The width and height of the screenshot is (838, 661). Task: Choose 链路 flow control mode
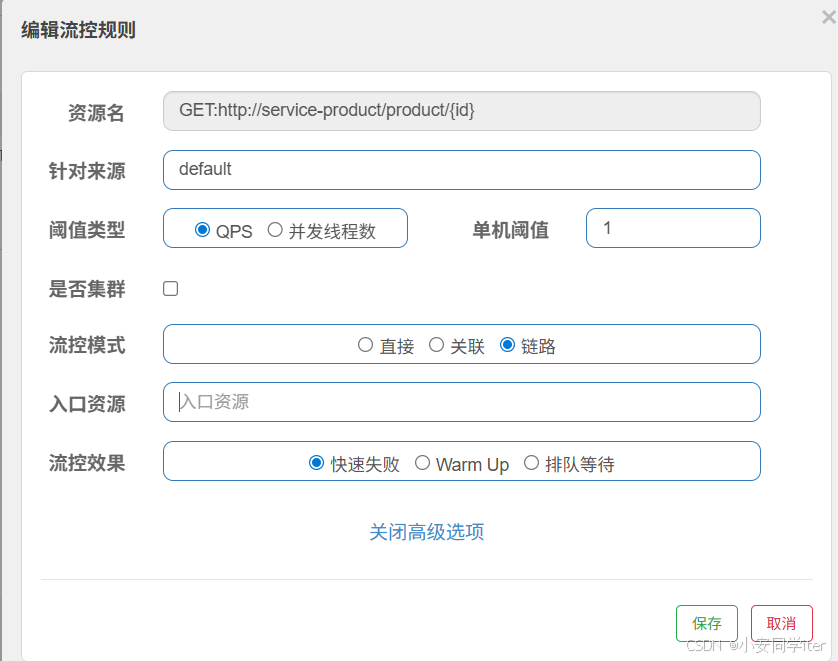(x=507, y=345)
